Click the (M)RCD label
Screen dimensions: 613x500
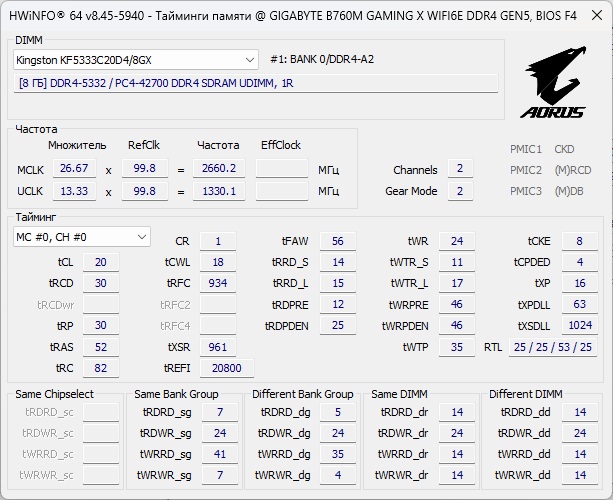tap(573, 170)
